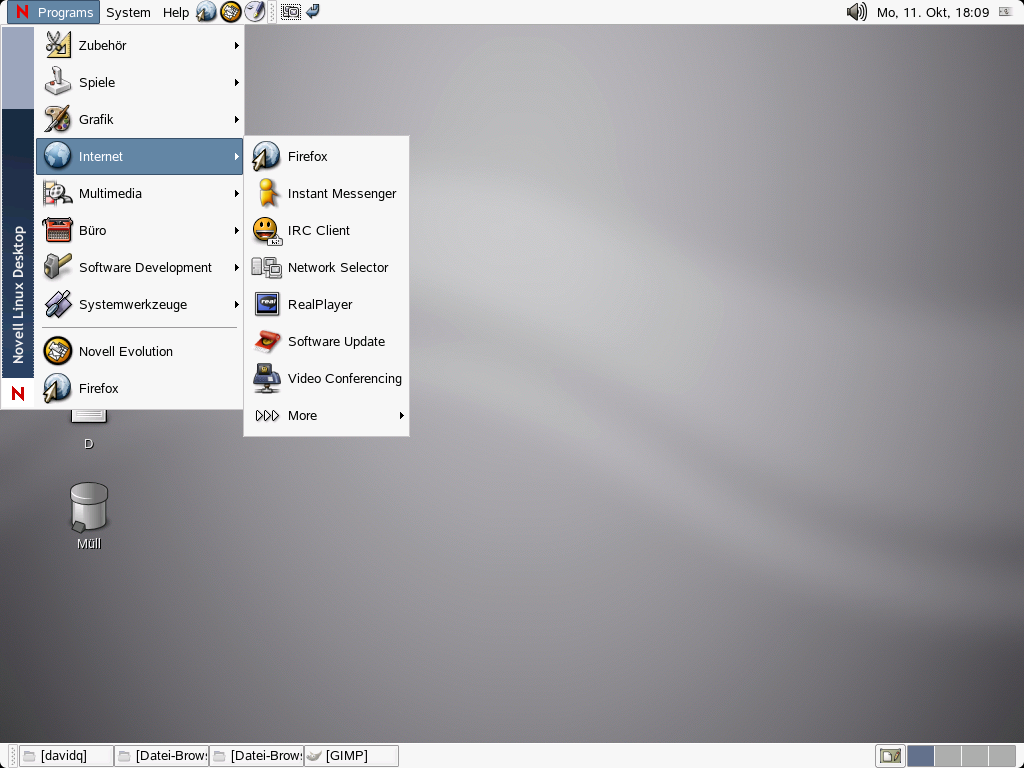Click the screenshot launcher in top panel
Viewport: 1024px width, 768px height.
291,12
